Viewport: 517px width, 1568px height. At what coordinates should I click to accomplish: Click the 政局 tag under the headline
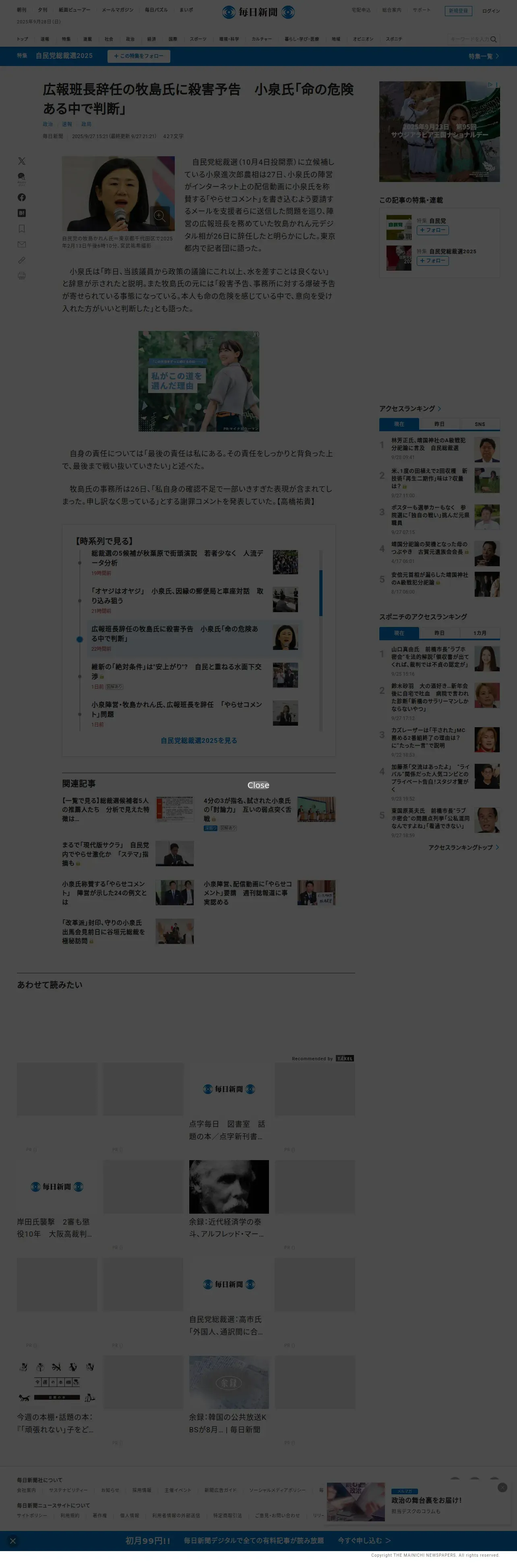coord(87,124)
